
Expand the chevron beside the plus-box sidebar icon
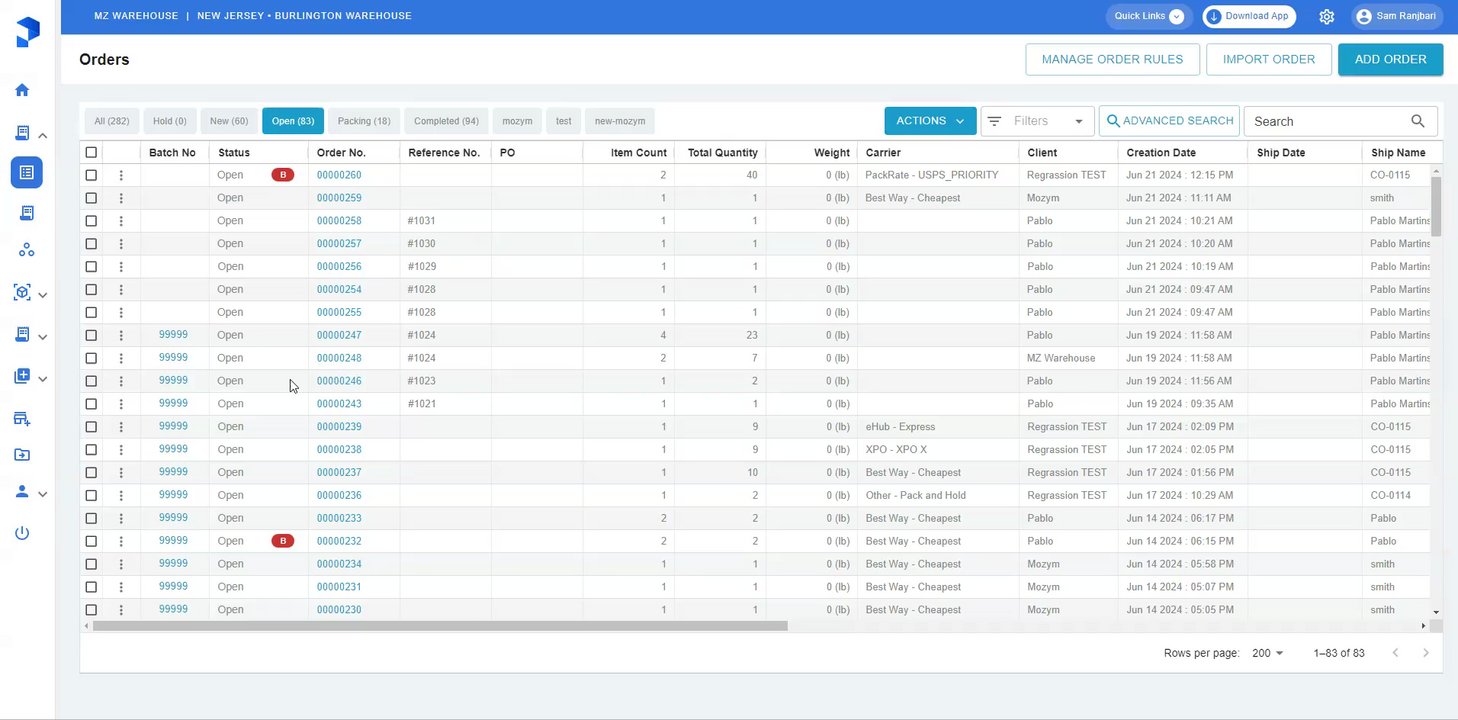(x=43, y=379)
